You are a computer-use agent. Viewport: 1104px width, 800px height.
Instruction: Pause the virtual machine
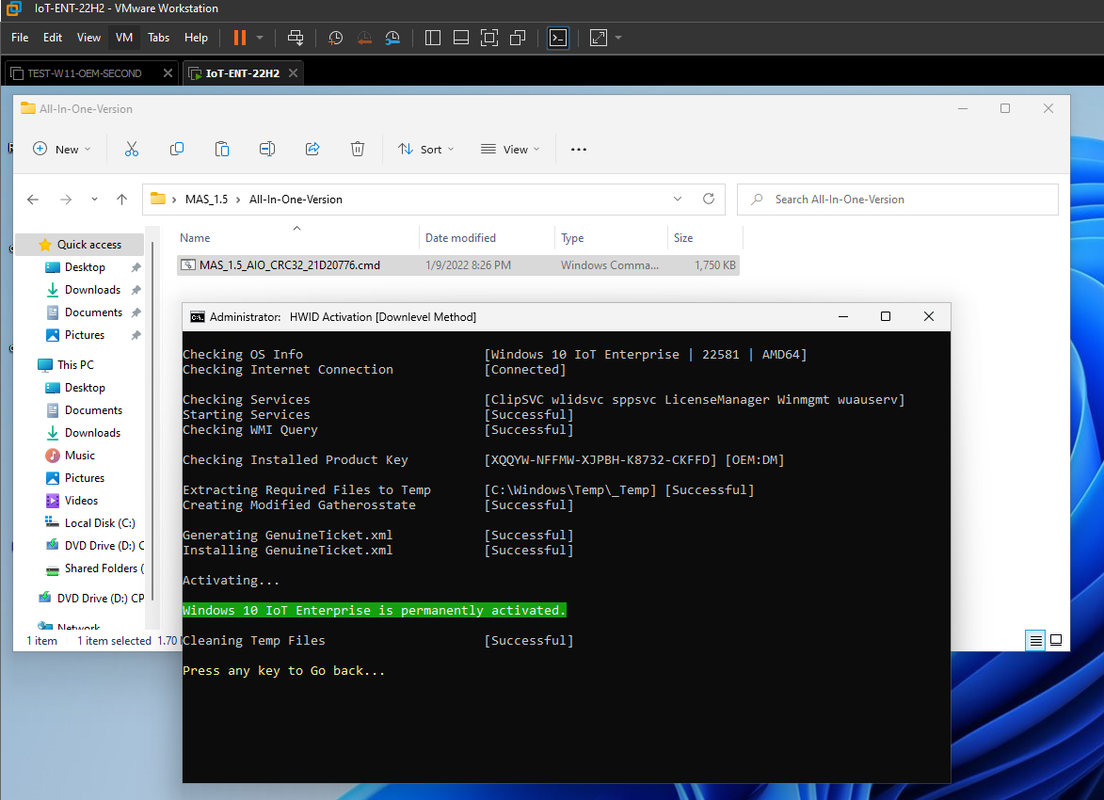click(x=240, y=38)
